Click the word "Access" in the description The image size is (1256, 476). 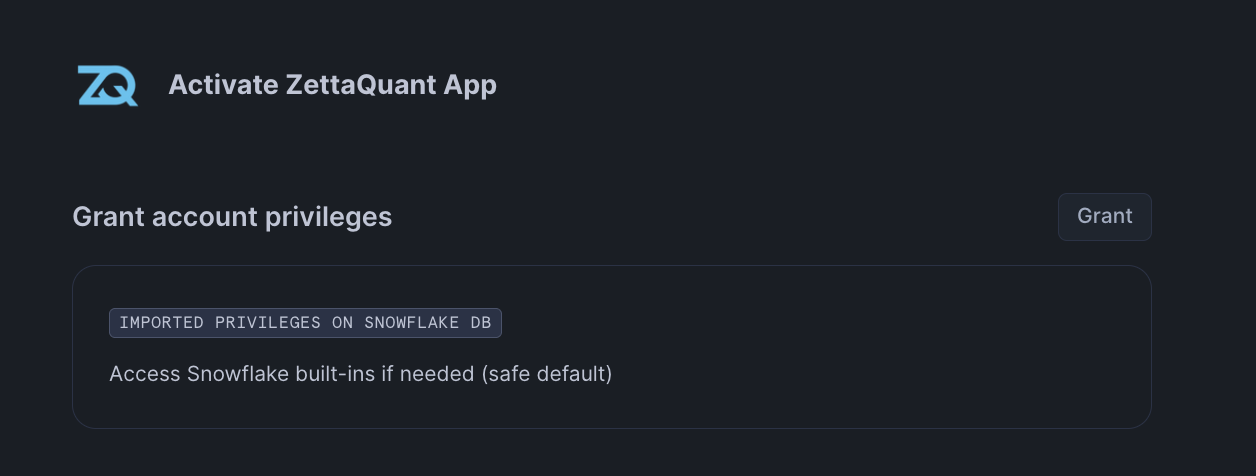(145, 374)
